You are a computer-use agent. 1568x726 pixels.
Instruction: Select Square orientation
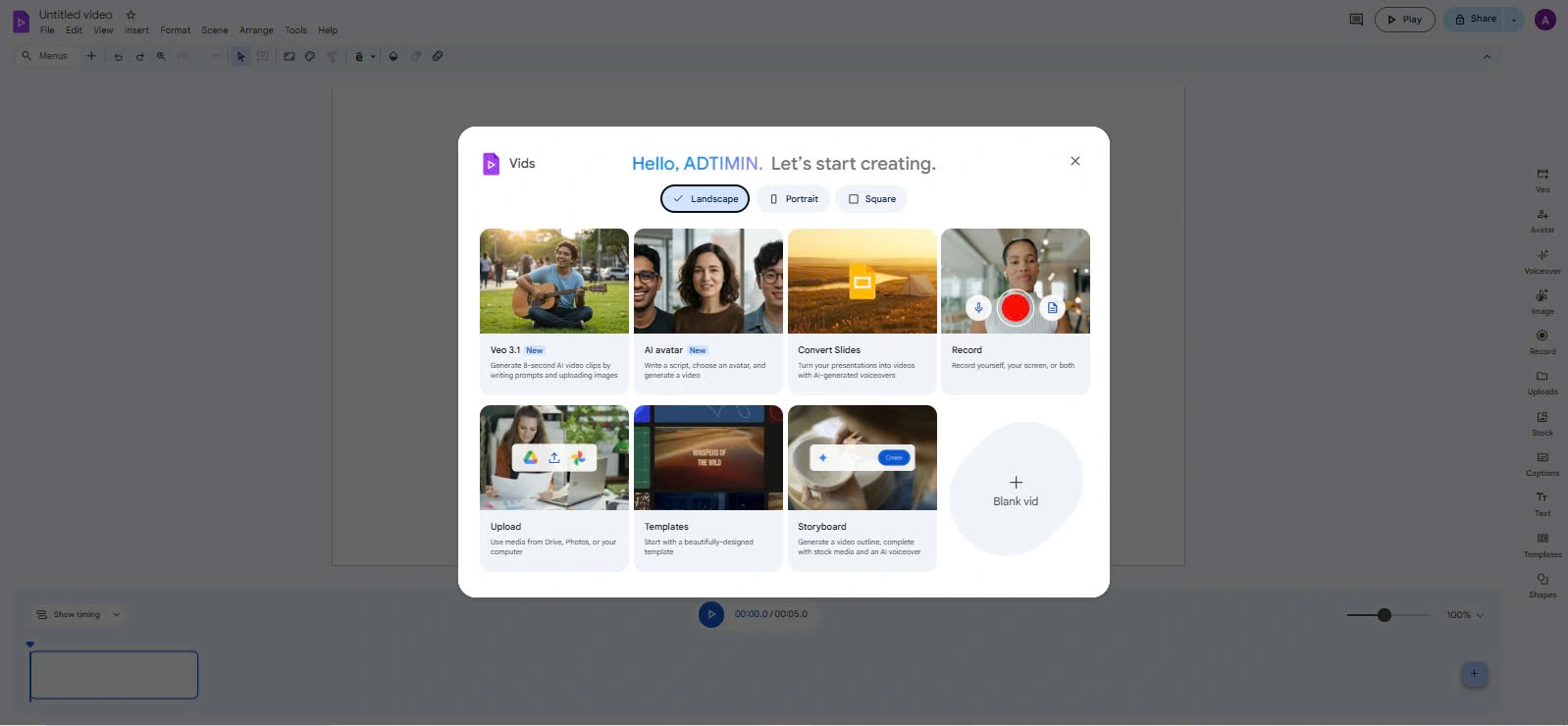(x=871, y=199)
